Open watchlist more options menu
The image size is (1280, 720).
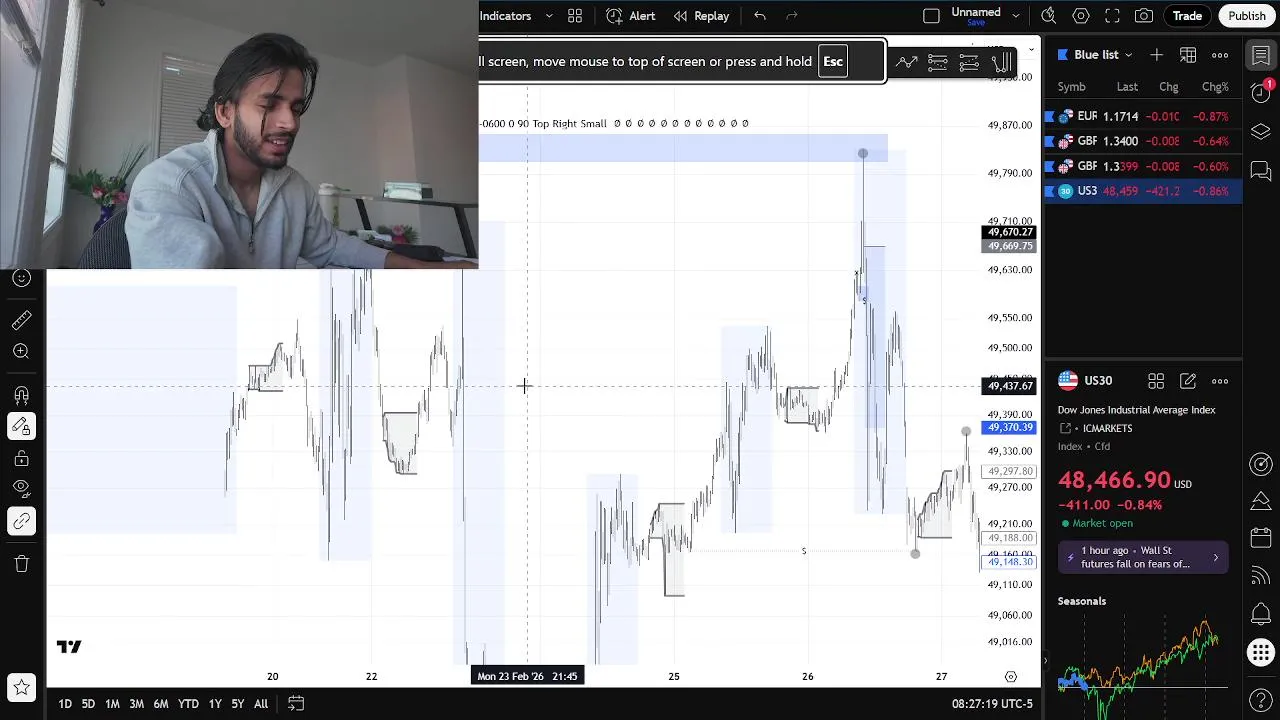(x=1220, y=55)
